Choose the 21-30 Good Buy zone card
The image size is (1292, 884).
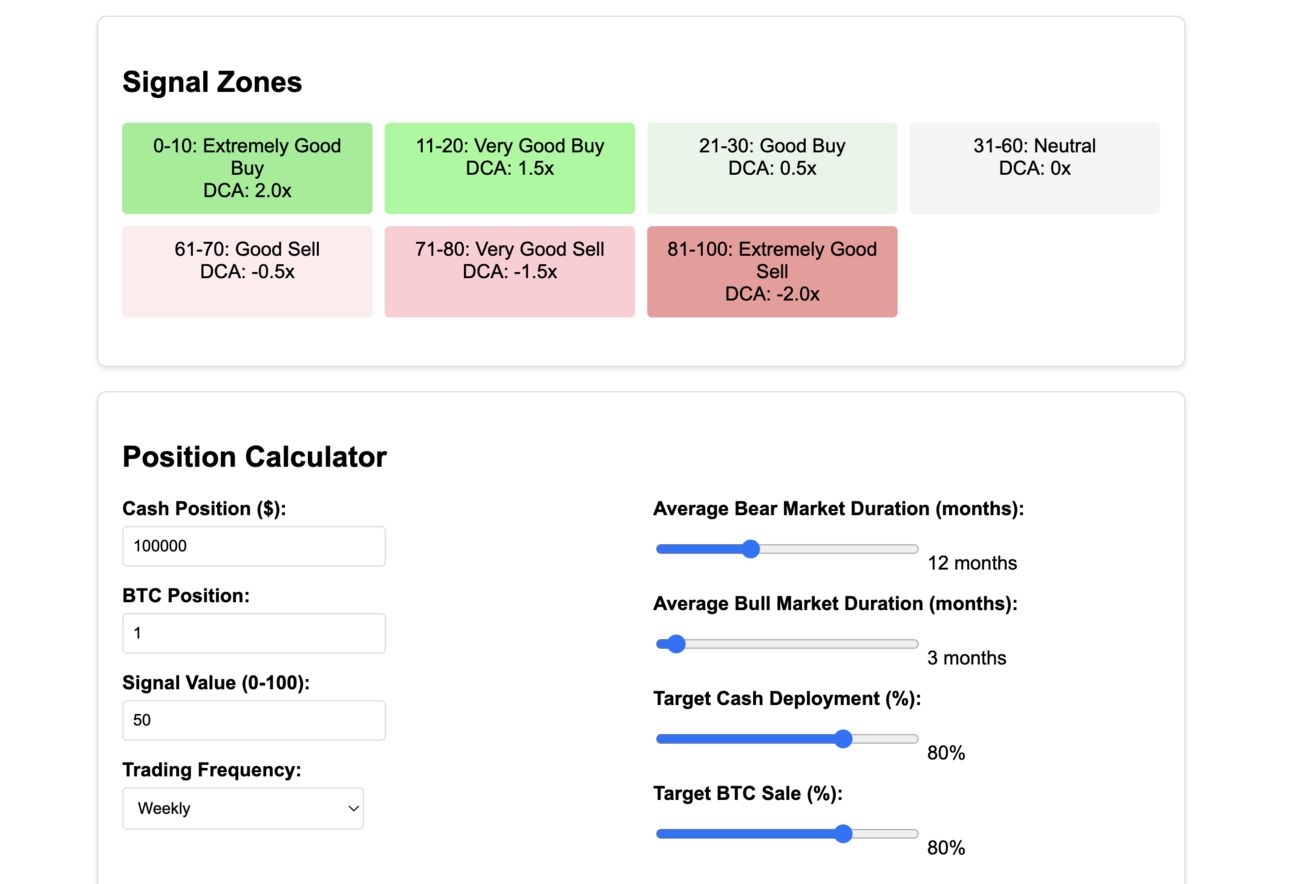[x=772, y=168]
